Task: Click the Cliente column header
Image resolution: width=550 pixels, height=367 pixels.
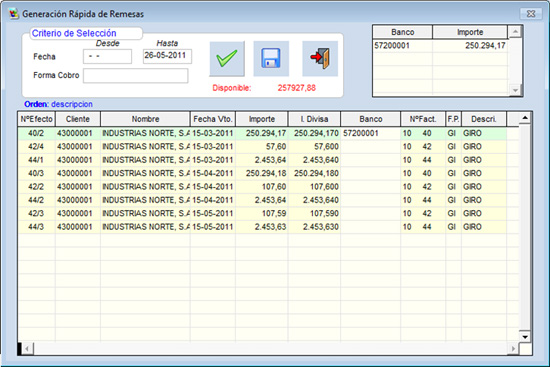Action: click(x=78, y=119)
